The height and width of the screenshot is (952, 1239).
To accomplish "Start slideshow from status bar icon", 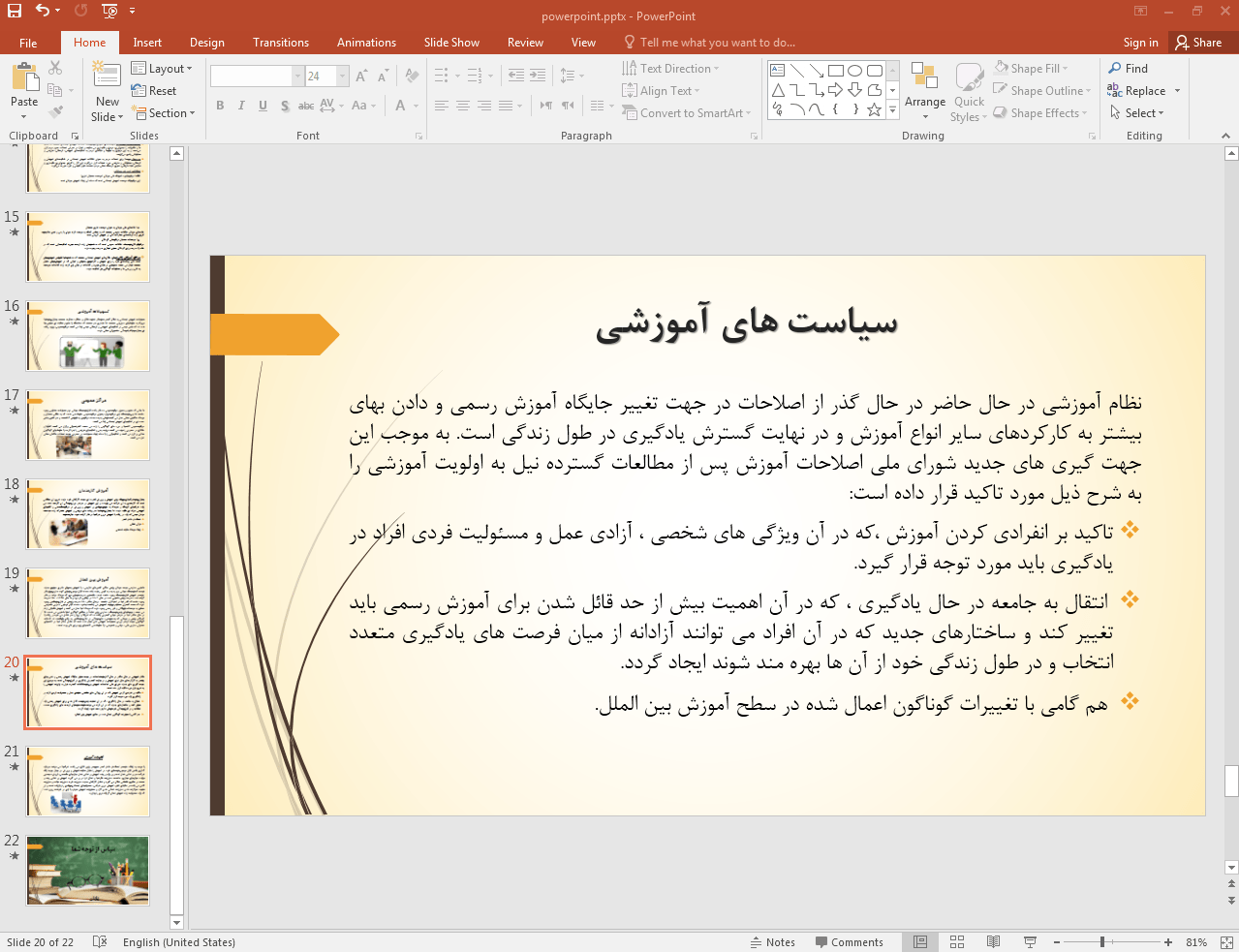I will (1030, 942).
